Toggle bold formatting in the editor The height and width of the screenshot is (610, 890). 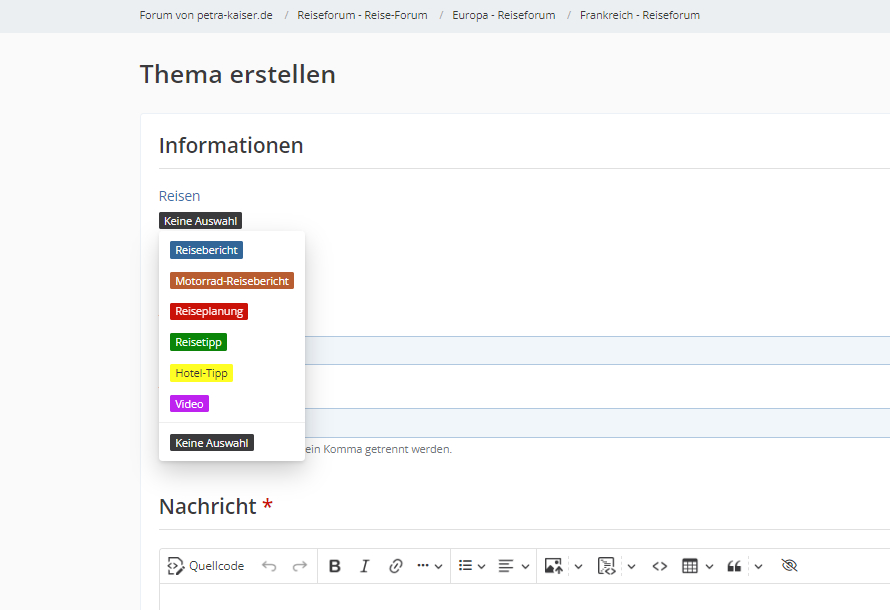[335, 566]
